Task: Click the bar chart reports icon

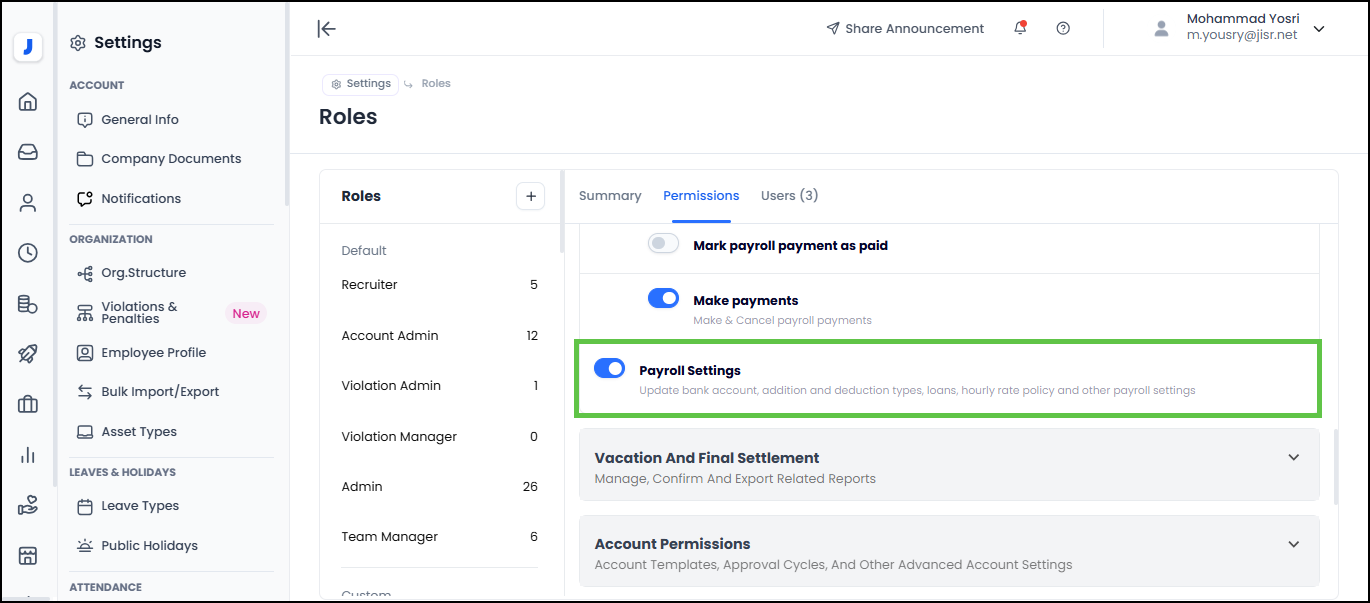Action: point(28,455)
